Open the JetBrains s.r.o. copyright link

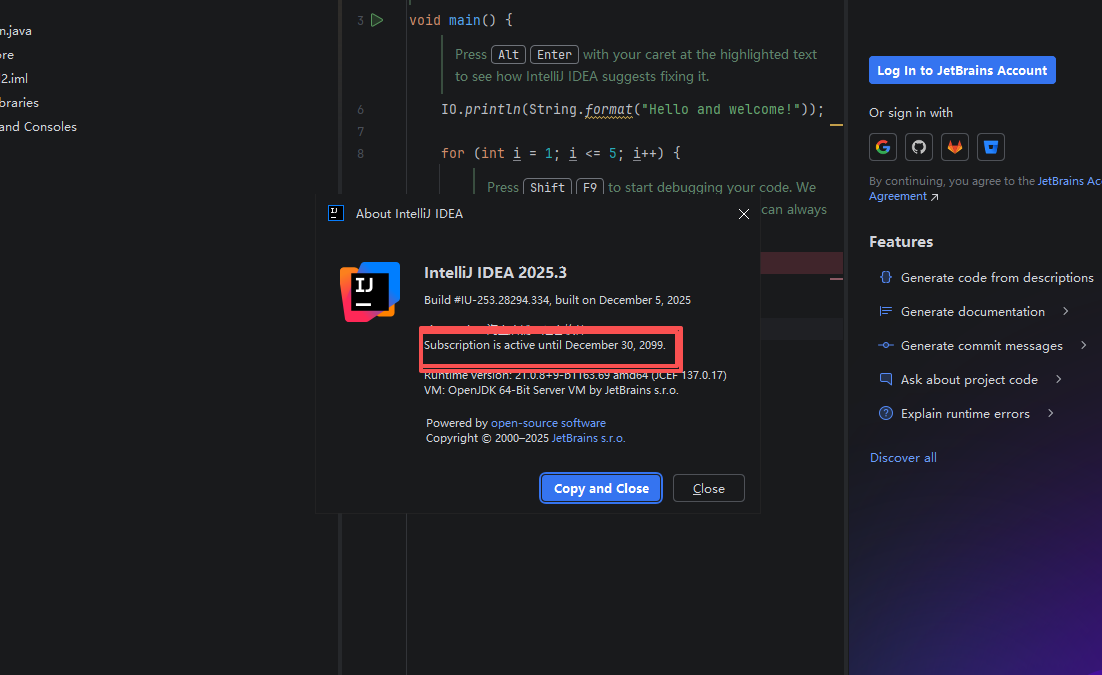pyautogui.click(x=588, y=438)
